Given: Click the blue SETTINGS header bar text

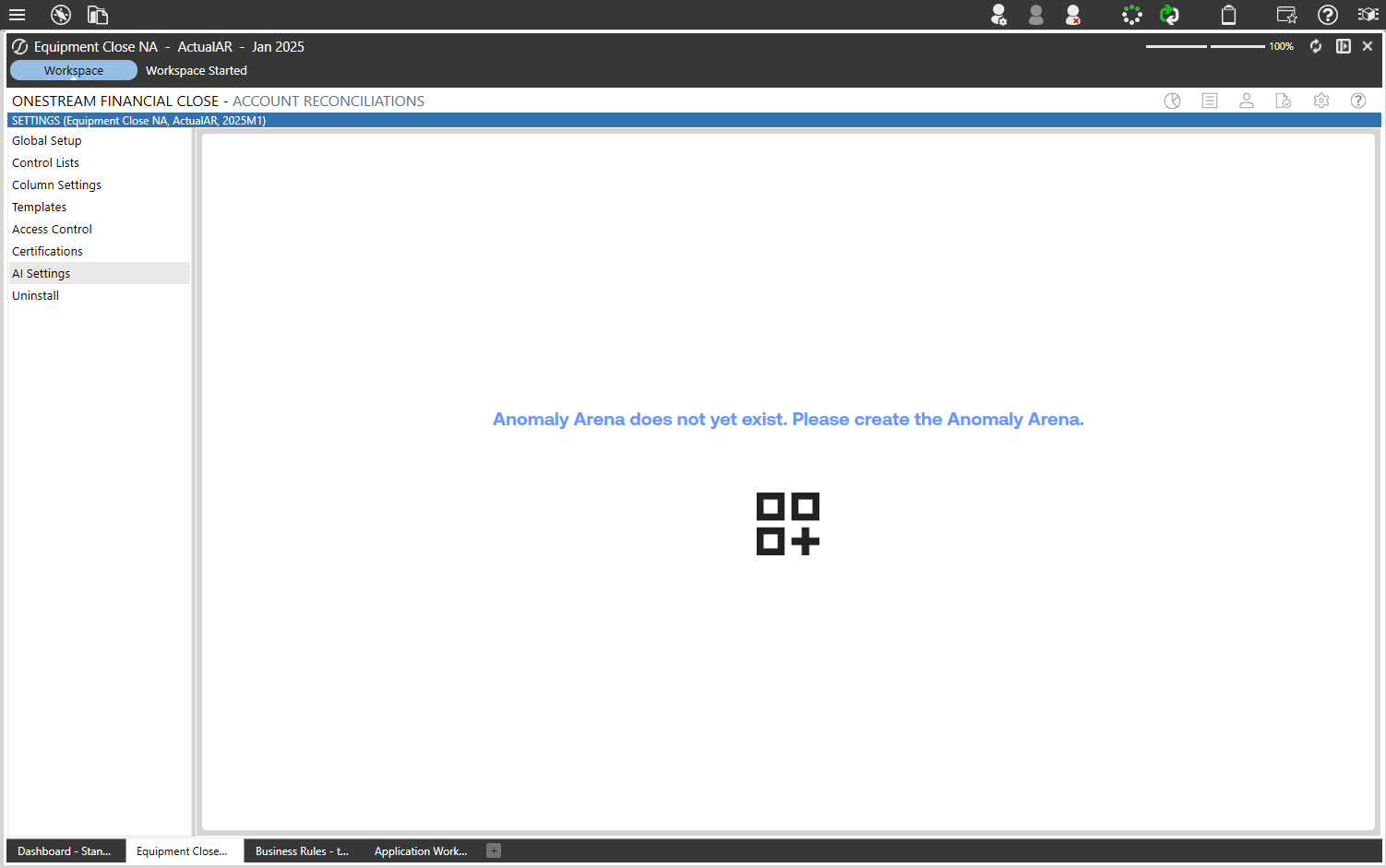Looking at the screenshot, I should click(138, 120).
